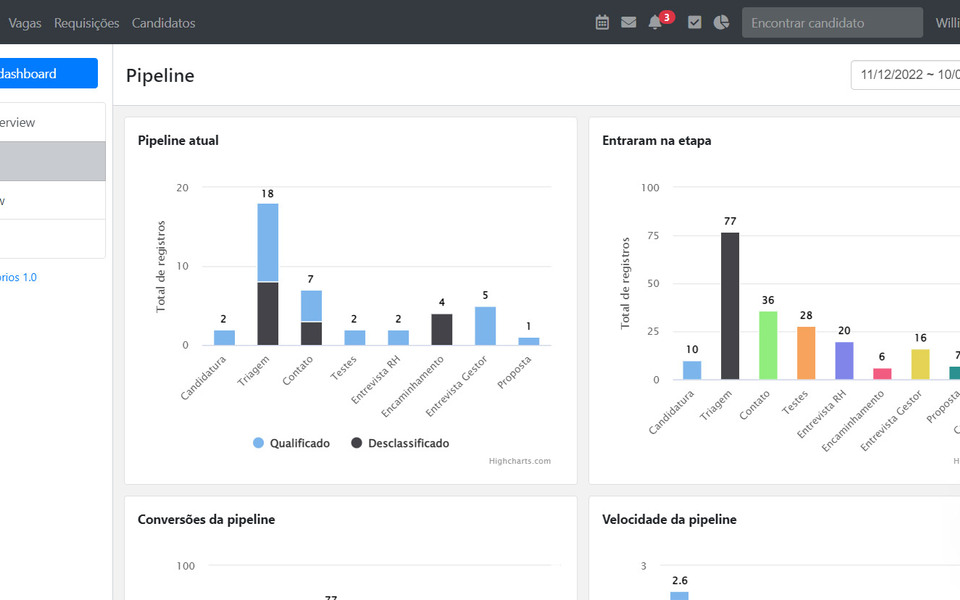The width and height of the screenshot is (960, 600).
Task: Click the yellow Entrevista Gestor bar labeled 16
Action: coord(920,364)
